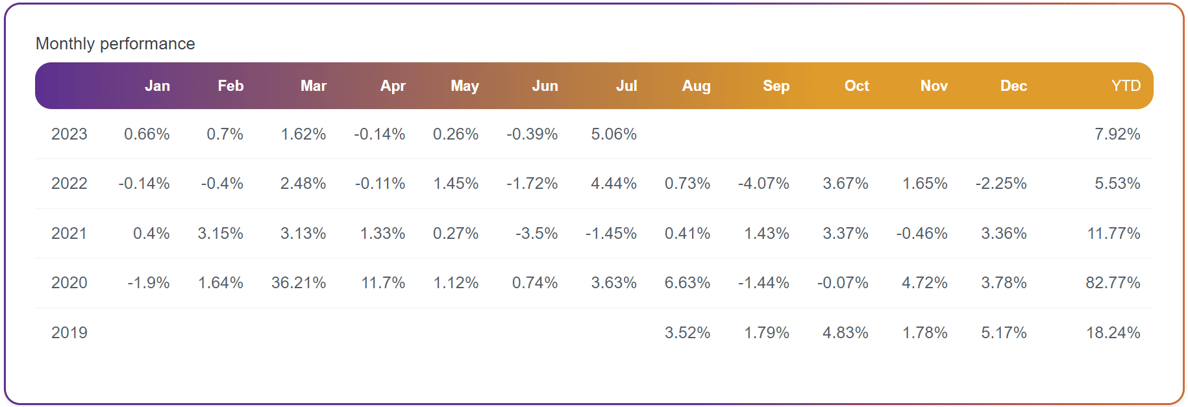Viewport: 1188px width, 407px height.
Task: Select the 82.77% YTD value for 2020
Action: (x=1115, y=283)
